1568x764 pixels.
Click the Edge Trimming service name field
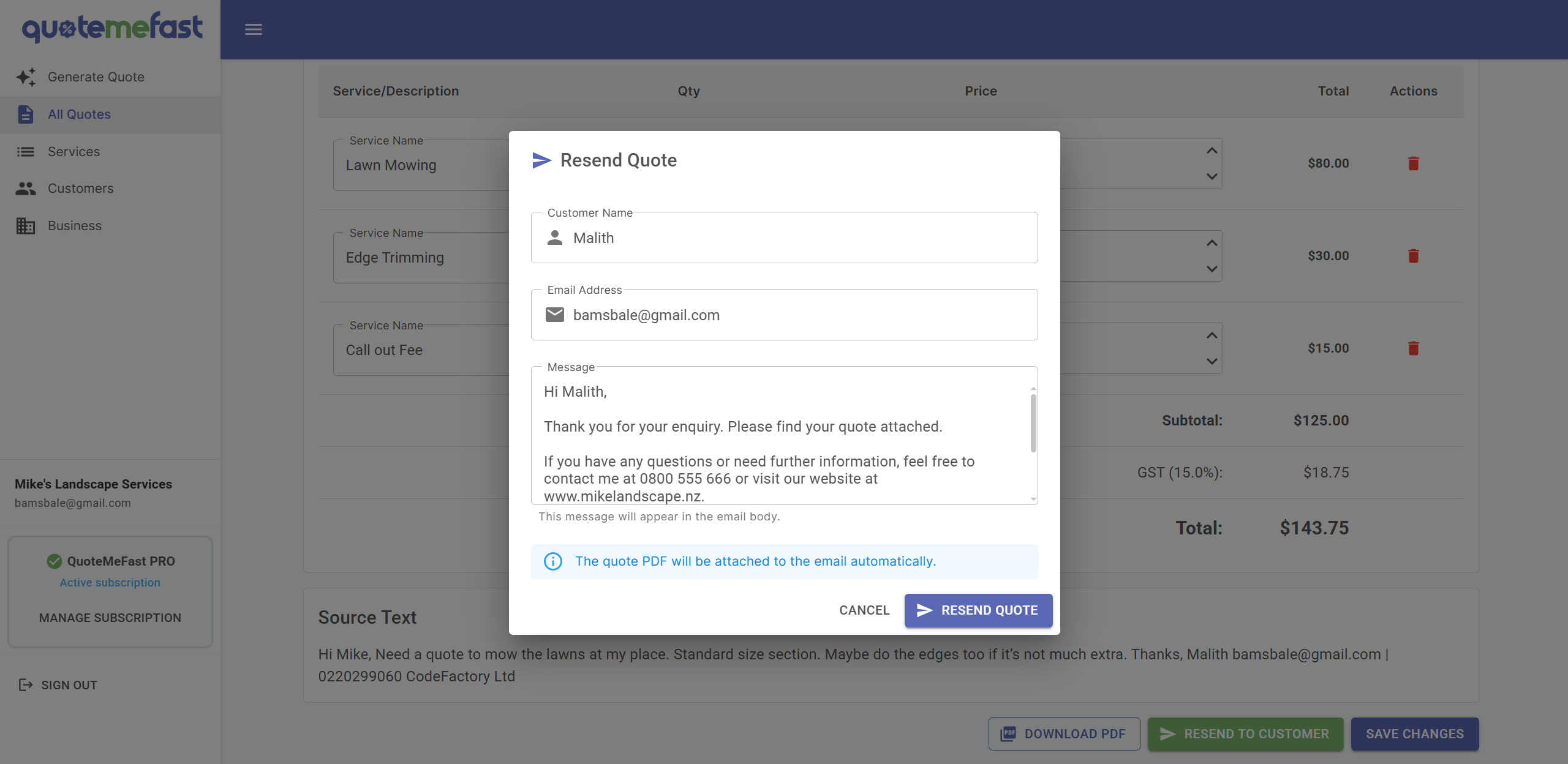421,258
